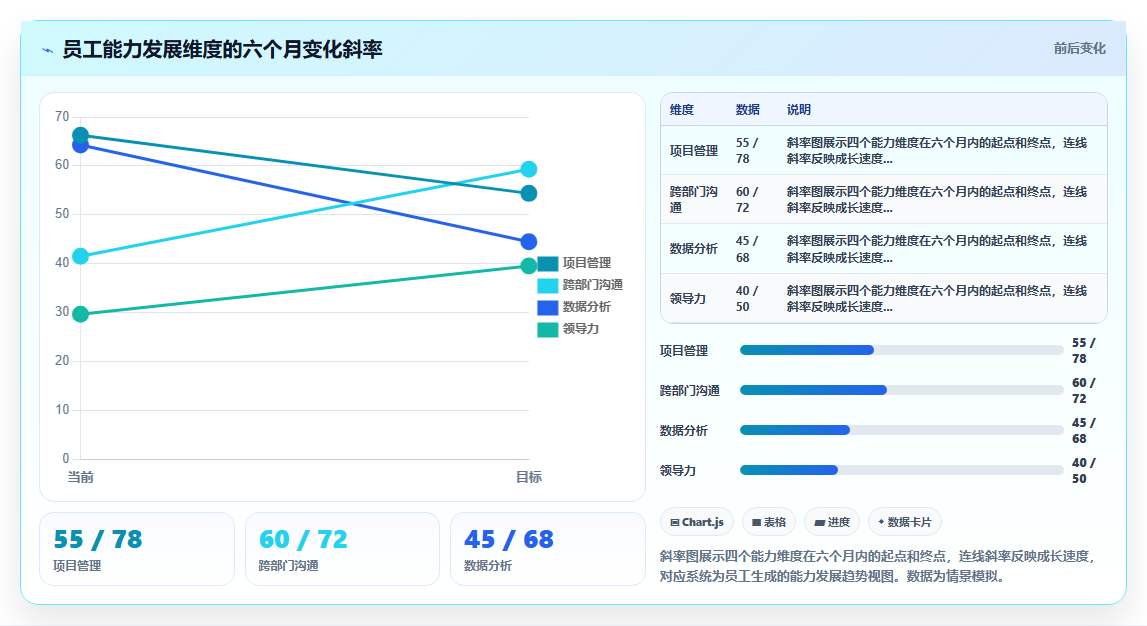Toggle 领导力 legend color box
The image size is (1147, 626).
(x=547, y=329)
